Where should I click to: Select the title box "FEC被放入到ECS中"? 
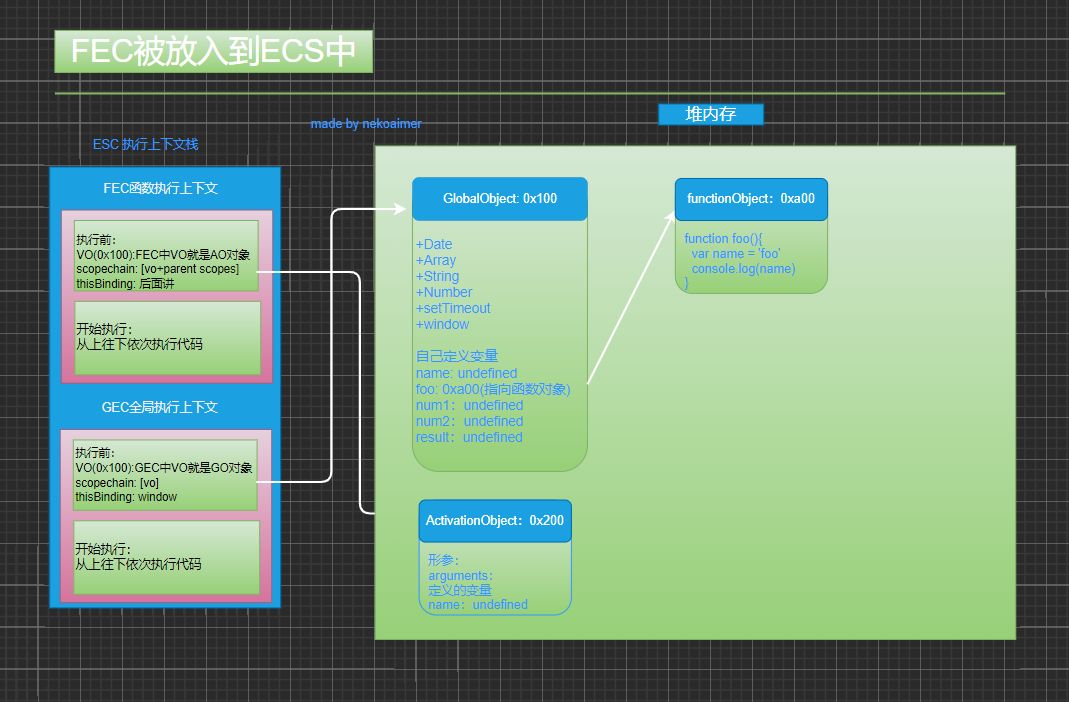pyautogui.click(x=213, y=52)
